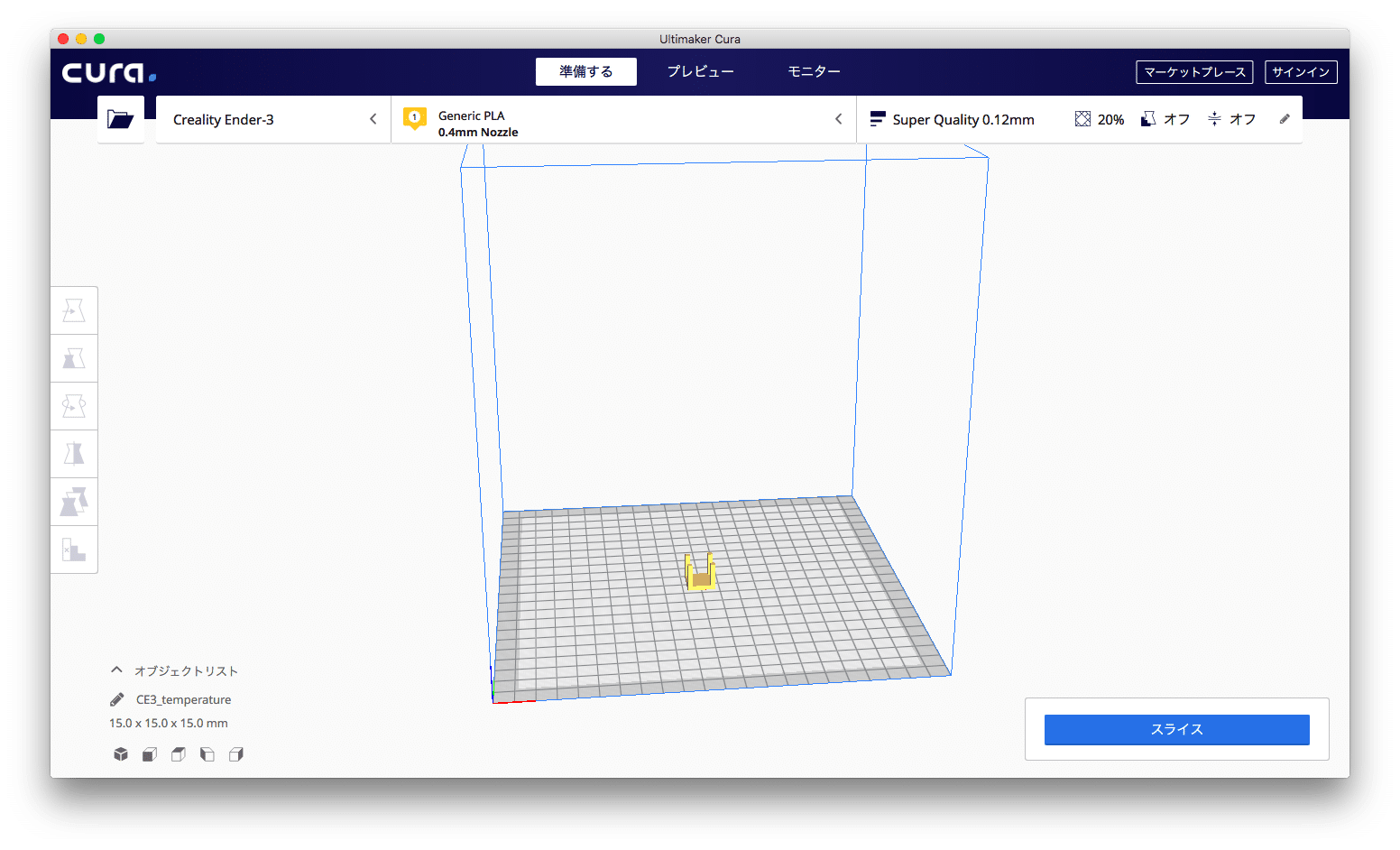This screenshot has height=850, width=1400.
Task: Click the adhesion オフ icon
Action: pyautogui.click(x=1214, y=119)
